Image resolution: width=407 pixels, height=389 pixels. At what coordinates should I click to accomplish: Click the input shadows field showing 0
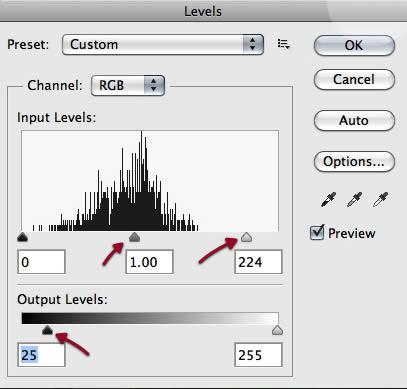41,262
